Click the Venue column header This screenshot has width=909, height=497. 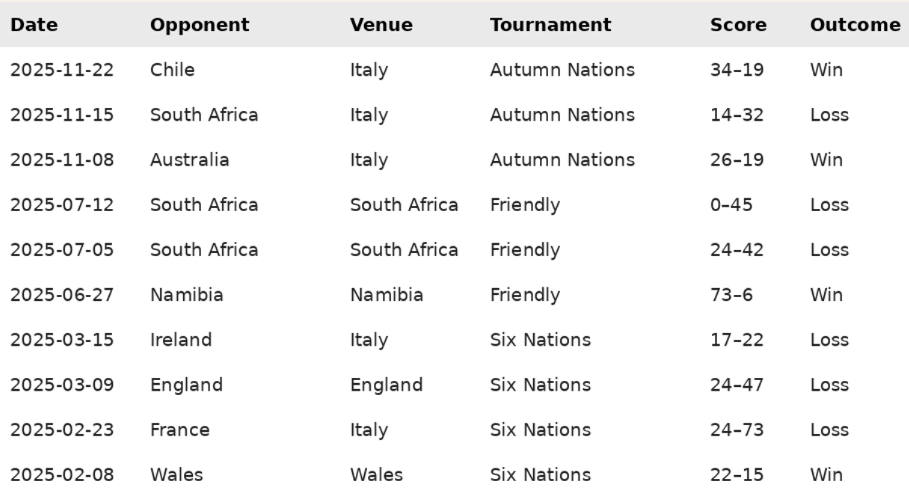[x=382, y=25]
